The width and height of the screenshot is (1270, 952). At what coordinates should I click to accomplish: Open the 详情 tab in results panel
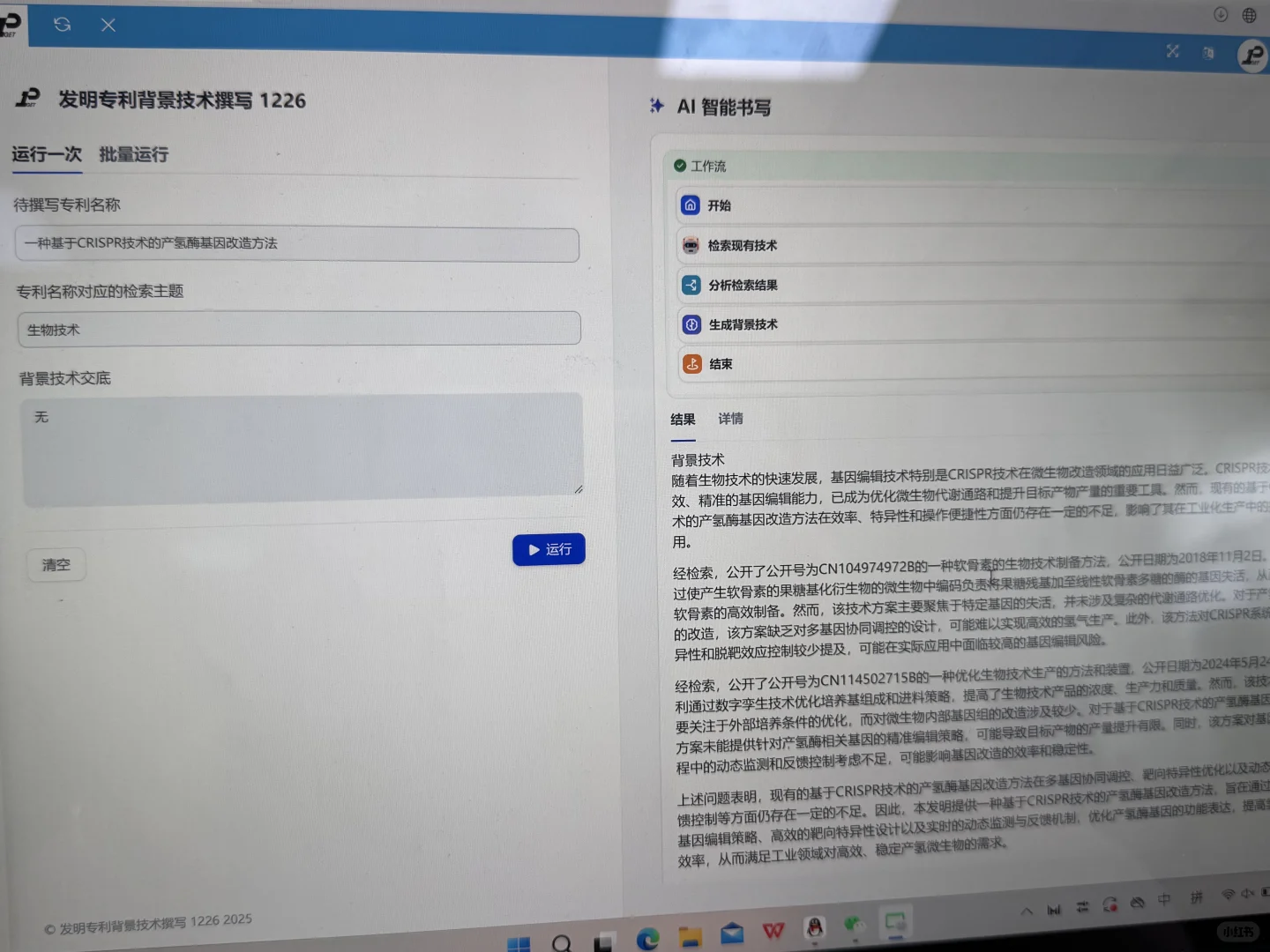pyautogui.click(x=730, y=419)
